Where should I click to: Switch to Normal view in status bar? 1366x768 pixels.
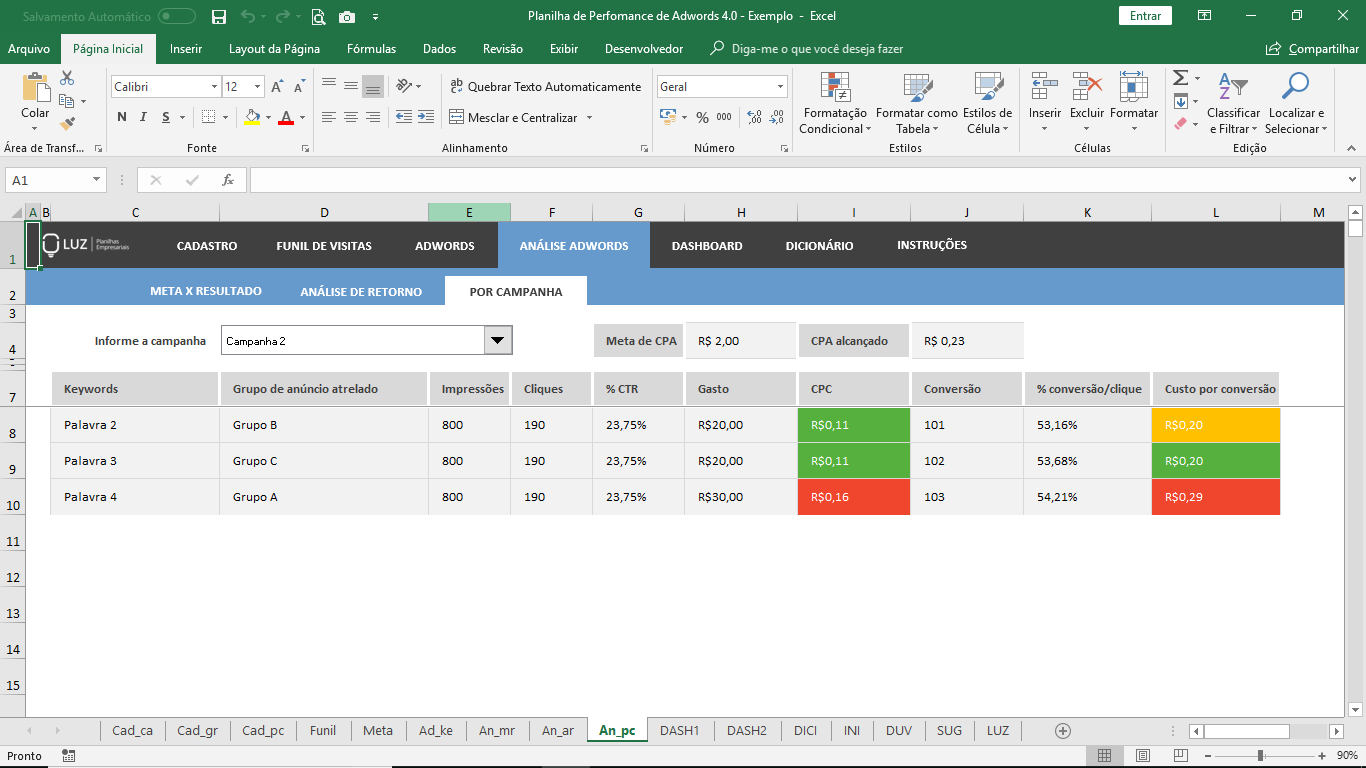[1104, 756]
